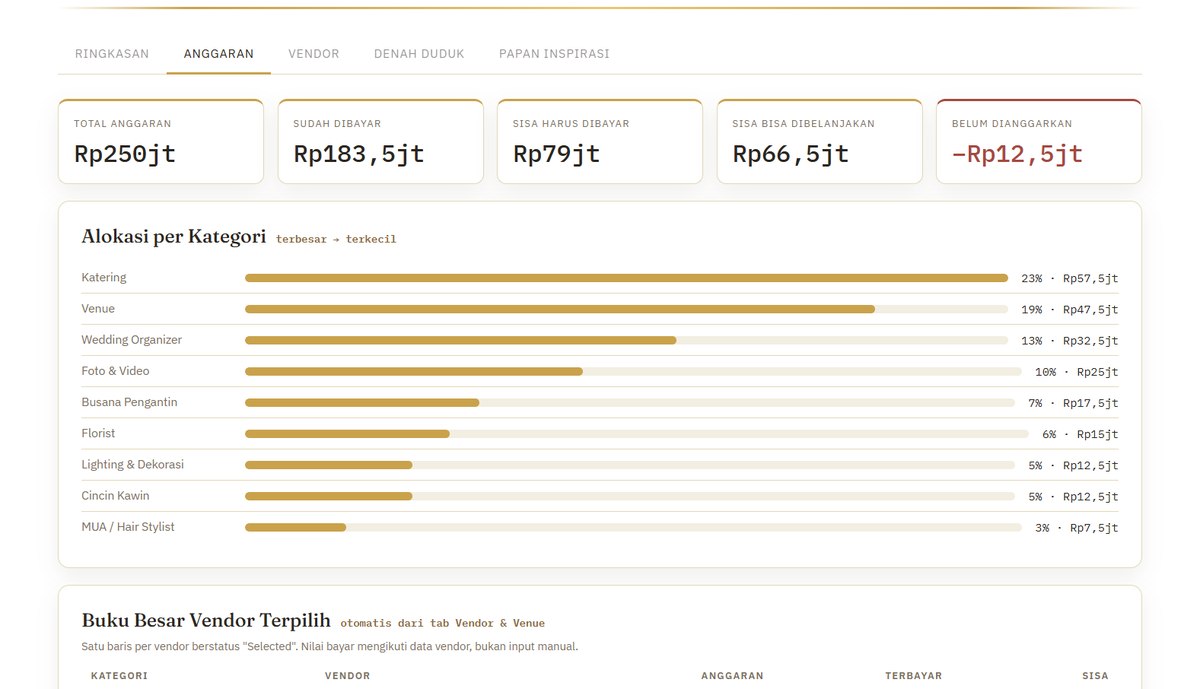
Task: Click the '6% · Rp15jt' value
Action: (x=1080, y=434)
